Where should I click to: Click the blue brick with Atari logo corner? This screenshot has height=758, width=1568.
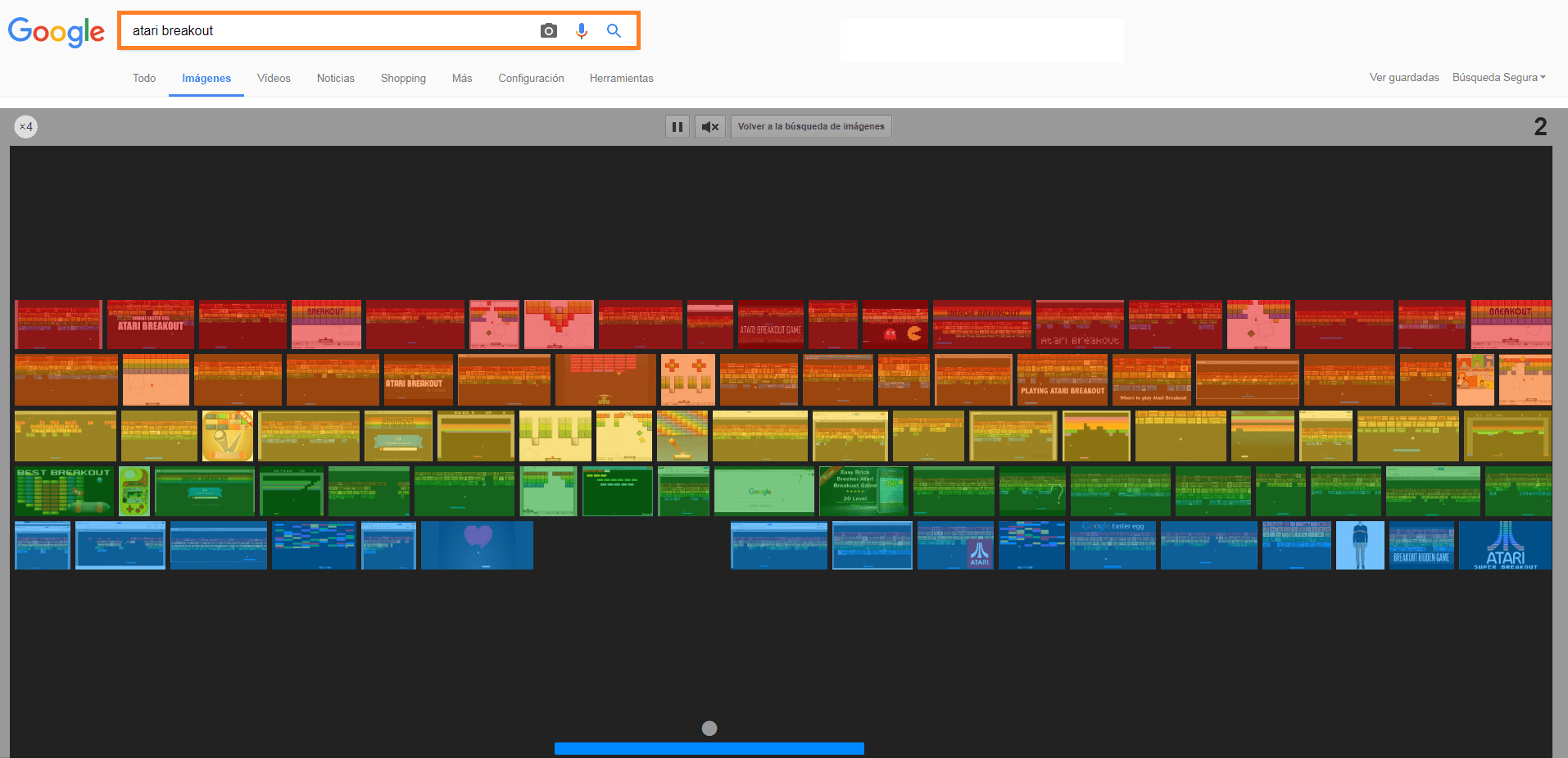point(955,545)
